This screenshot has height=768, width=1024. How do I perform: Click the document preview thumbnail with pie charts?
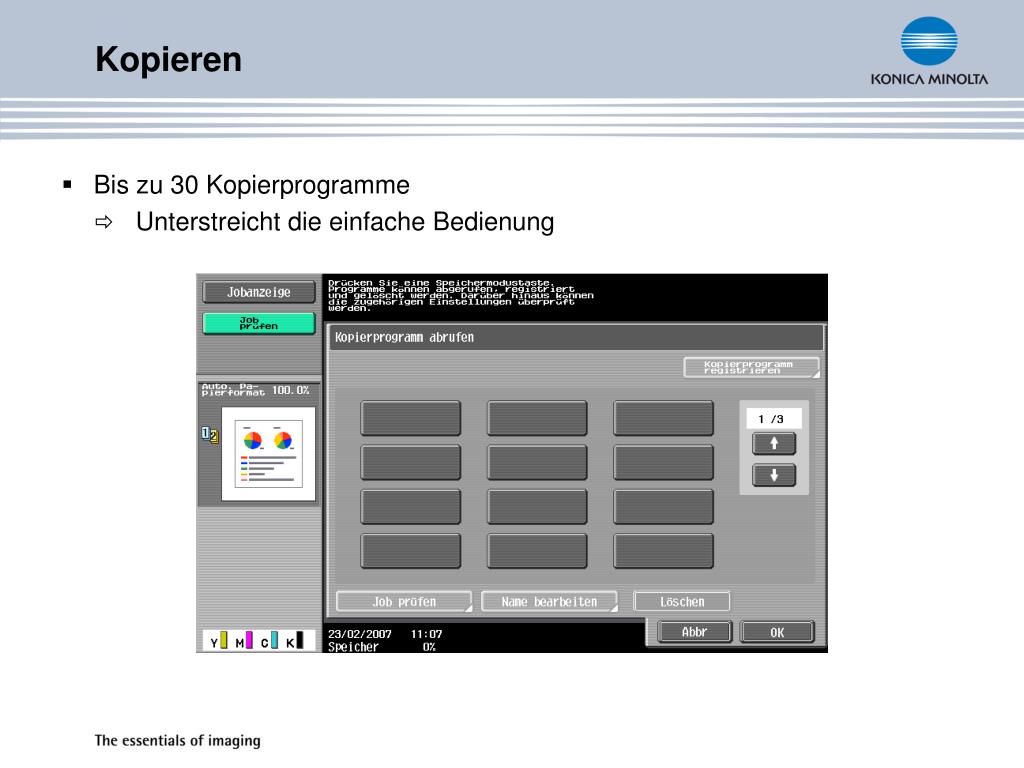(268, 454)
